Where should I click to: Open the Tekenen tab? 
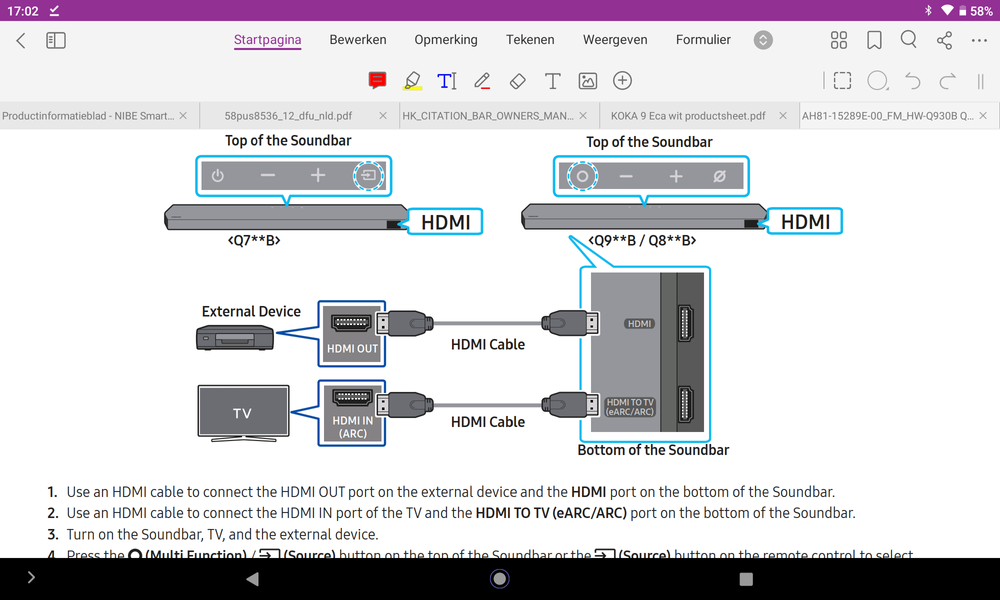click(530, 40)
